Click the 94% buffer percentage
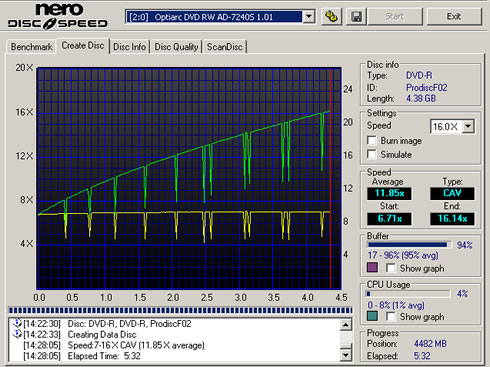Screen dimensions: 490x367 point(464,245)
